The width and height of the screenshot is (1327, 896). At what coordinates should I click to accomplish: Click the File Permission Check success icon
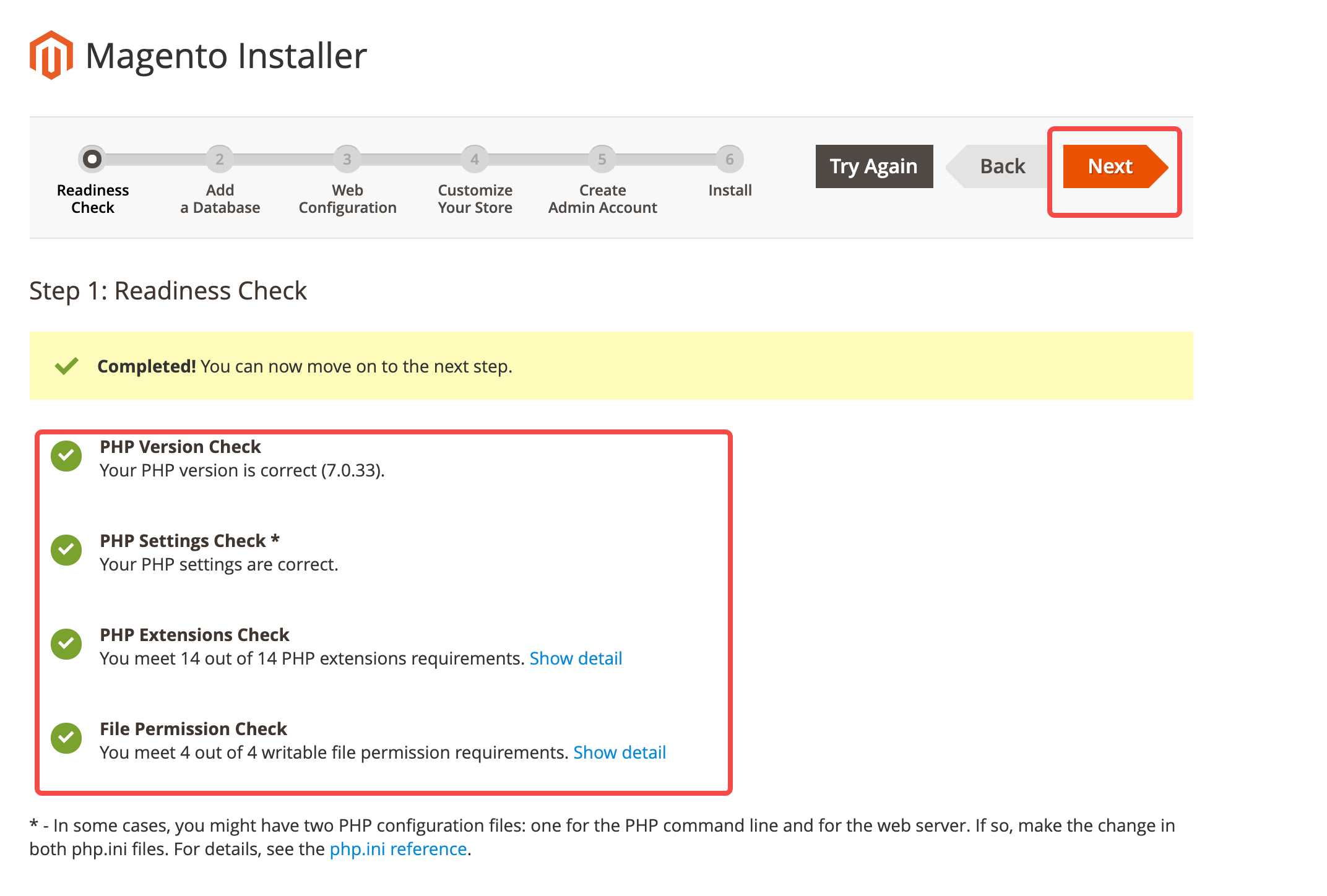tap(66, 738)
